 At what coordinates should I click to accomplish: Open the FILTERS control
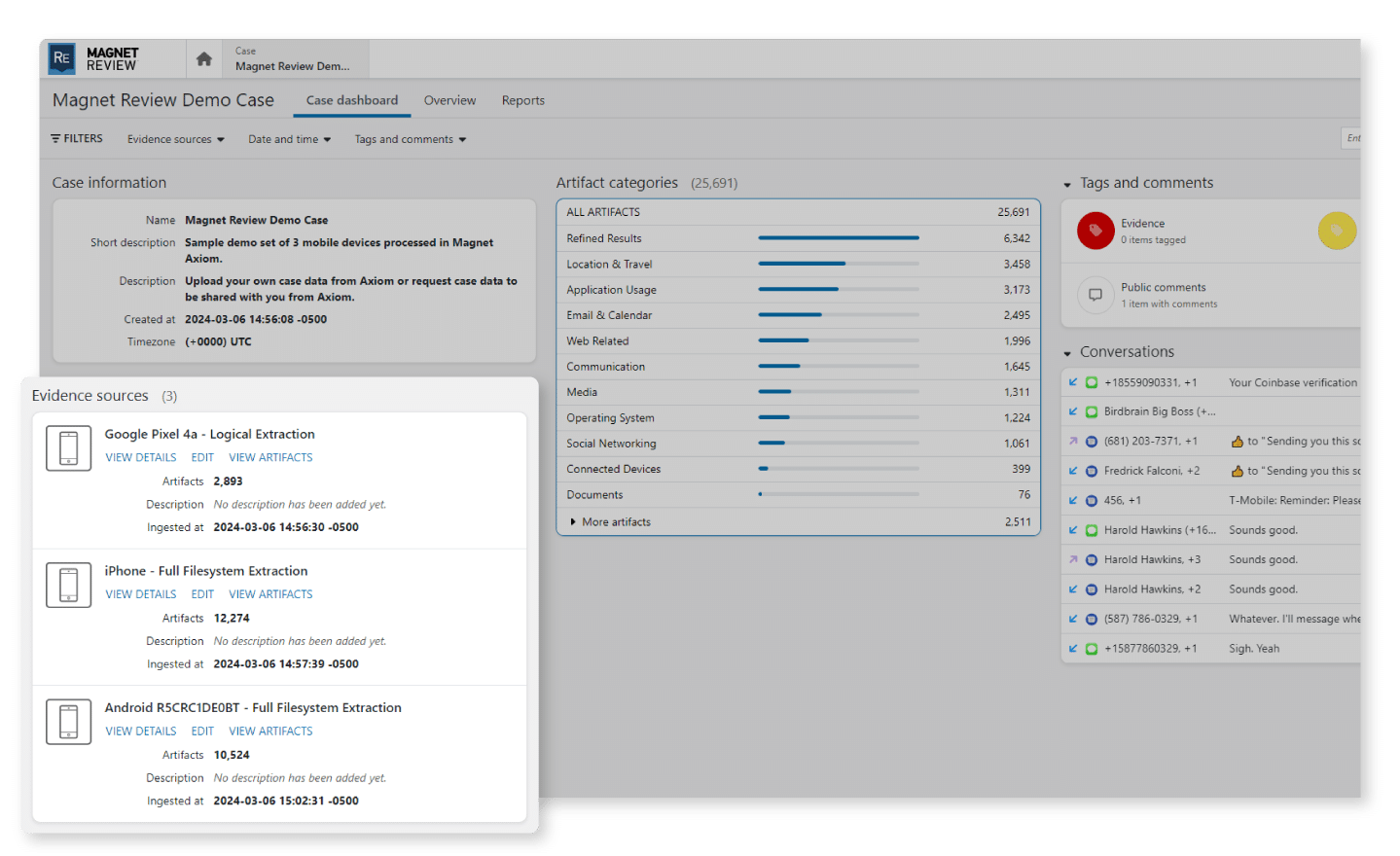(76, 138)
